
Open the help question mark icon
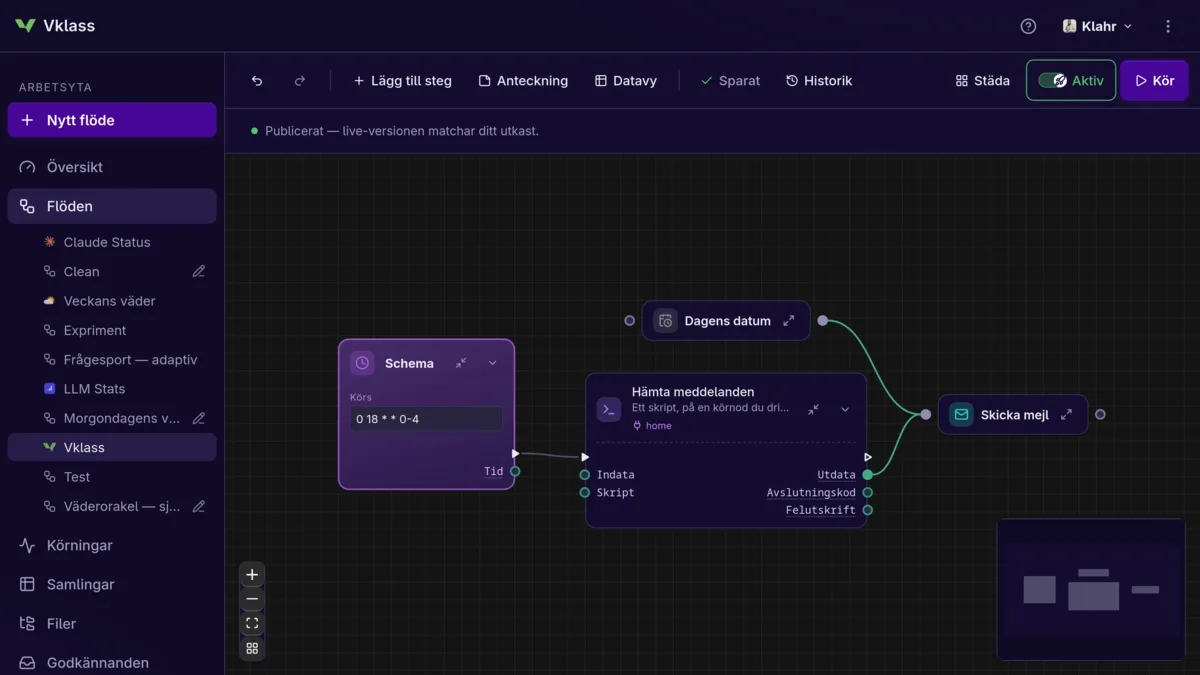[x=1028, y=26]
